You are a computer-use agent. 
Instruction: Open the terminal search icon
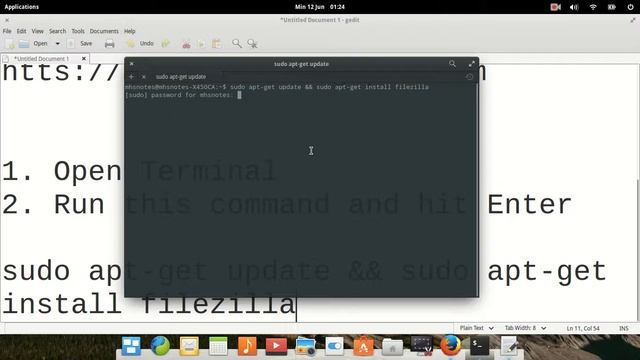coord(452,64)
